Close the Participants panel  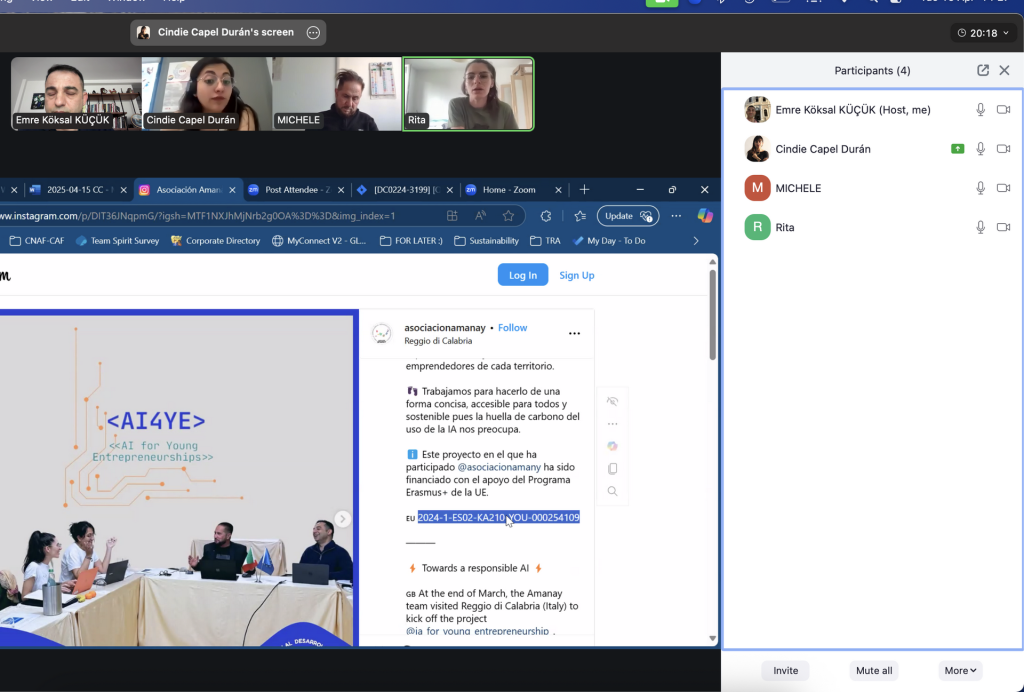point(1004,71)
